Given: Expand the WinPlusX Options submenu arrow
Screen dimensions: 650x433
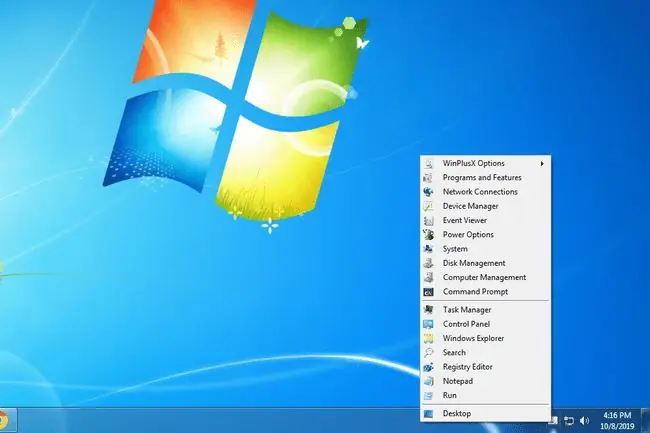Looking at the screenshot, I should coord(542,164).
